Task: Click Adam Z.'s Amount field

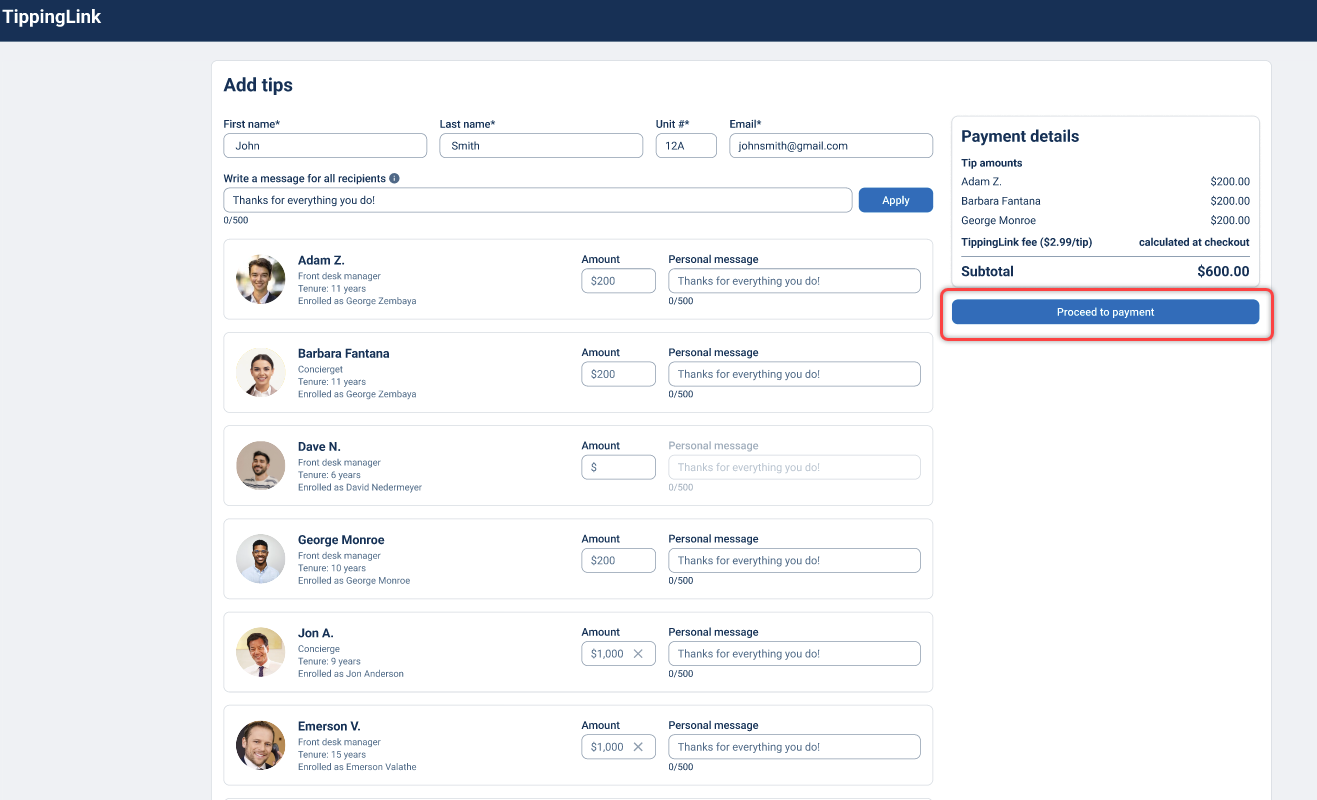Action: pos(618,281)
